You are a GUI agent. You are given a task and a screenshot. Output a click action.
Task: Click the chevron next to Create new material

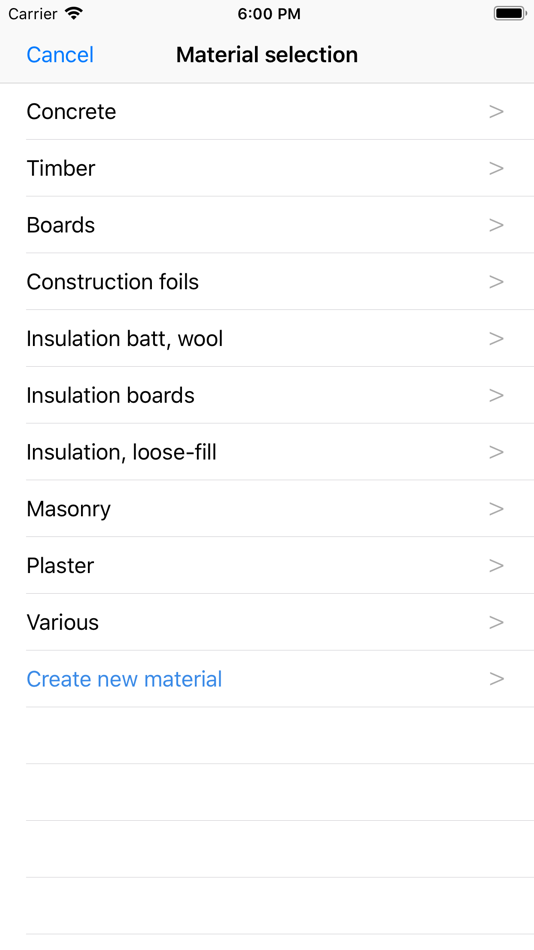tap(496, 679)
